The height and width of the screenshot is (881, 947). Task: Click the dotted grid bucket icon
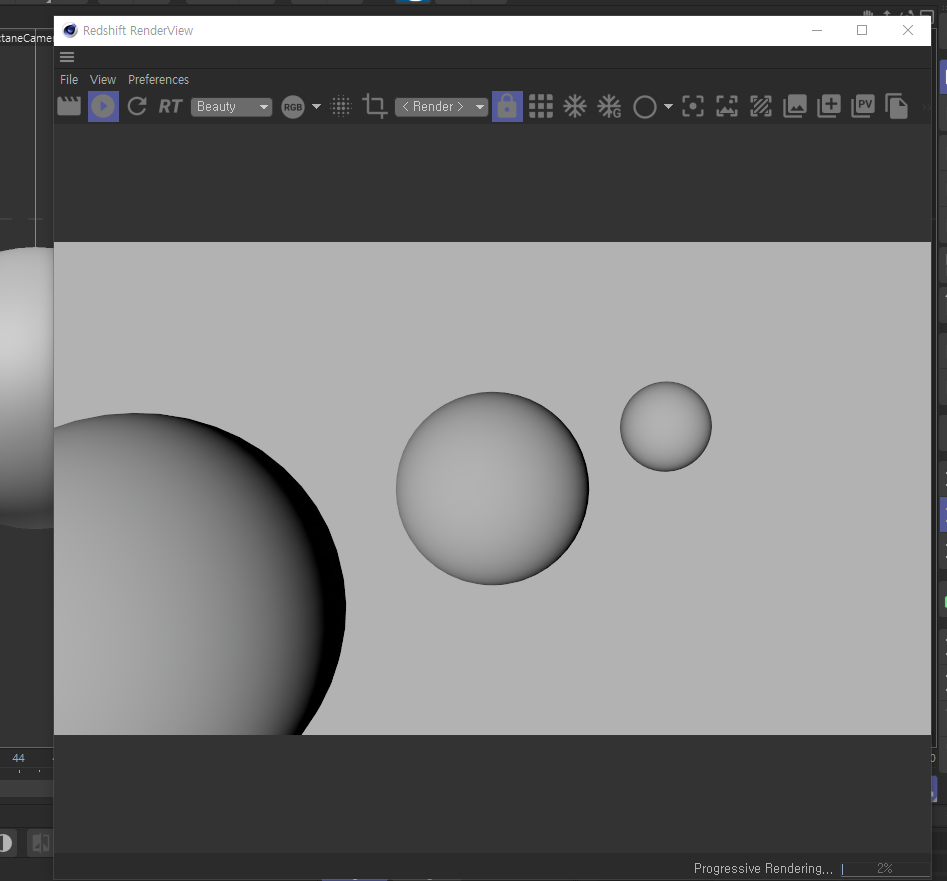tap(341, 107)
